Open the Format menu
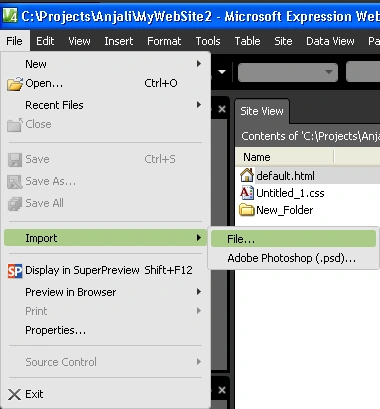 click(x=164, y=41)
